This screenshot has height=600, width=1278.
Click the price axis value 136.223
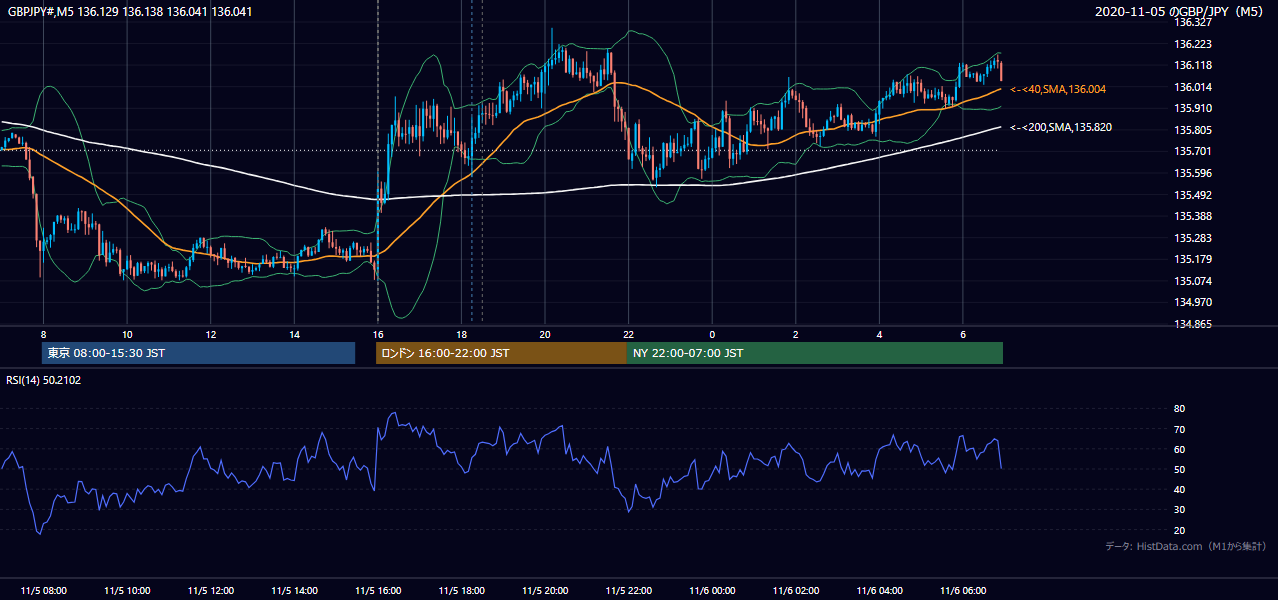pyautogui.click(x=1191, y=44)
